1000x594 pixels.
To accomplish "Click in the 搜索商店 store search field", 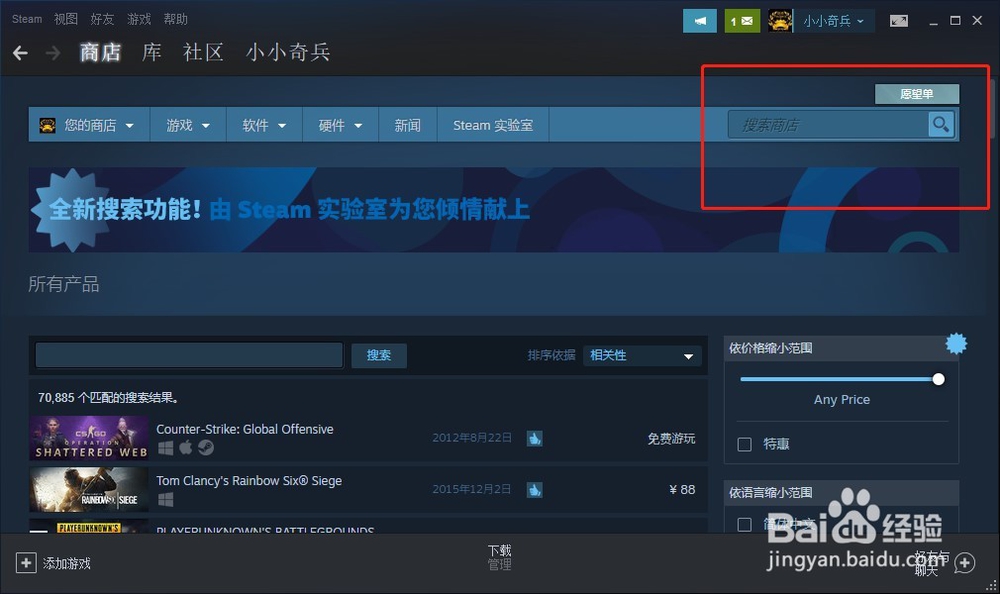I will click(x=828, y=125).
